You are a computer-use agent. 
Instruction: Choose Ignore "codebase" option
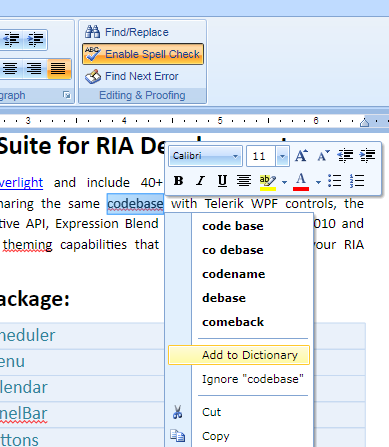253,379
